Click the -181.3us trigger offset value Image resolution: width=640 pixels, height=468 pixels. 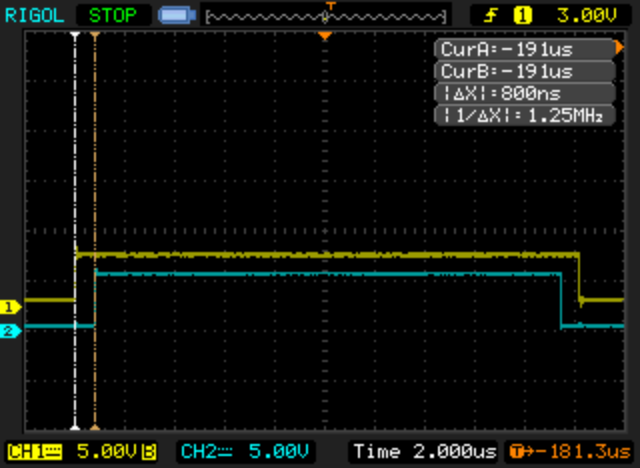point(583,452)
